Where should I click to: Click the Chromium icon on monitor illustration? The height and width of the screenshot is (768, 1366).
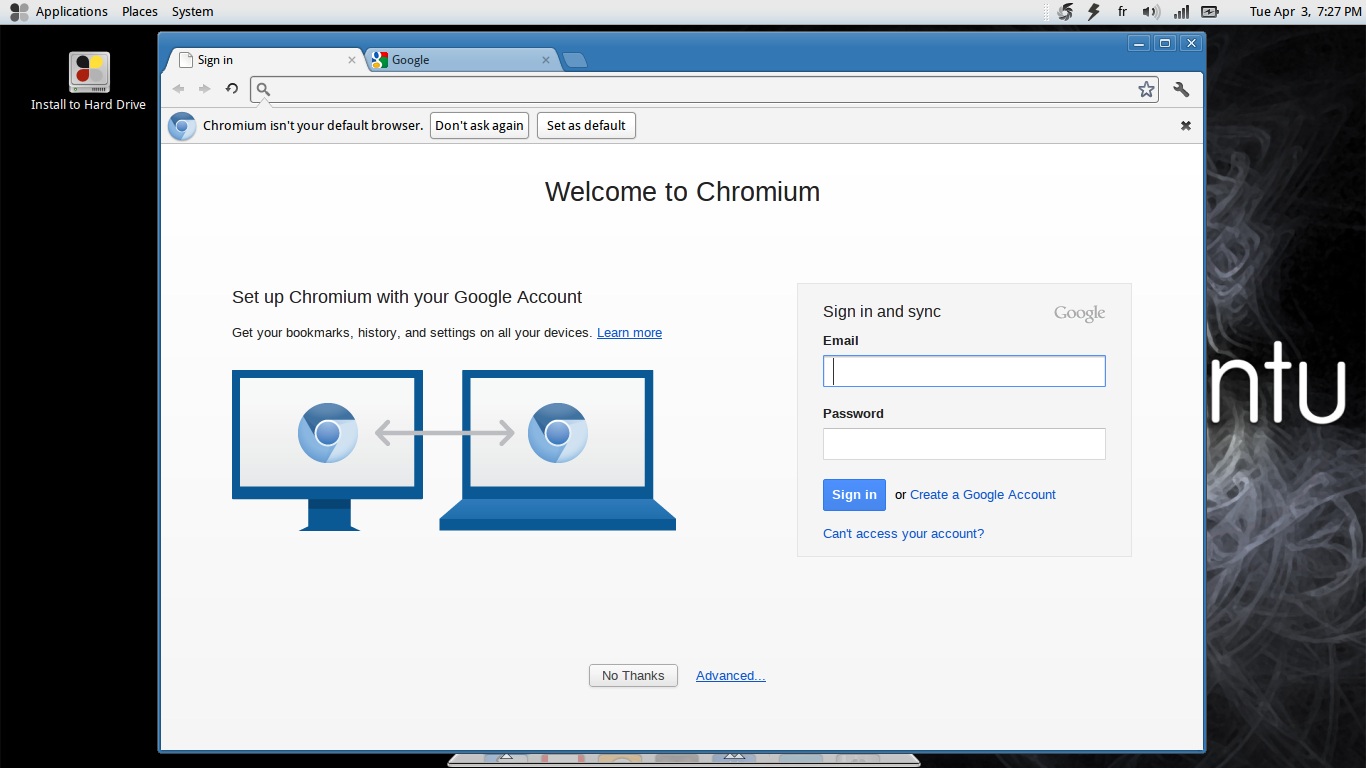pyautogui.click(x=328, y=433)
